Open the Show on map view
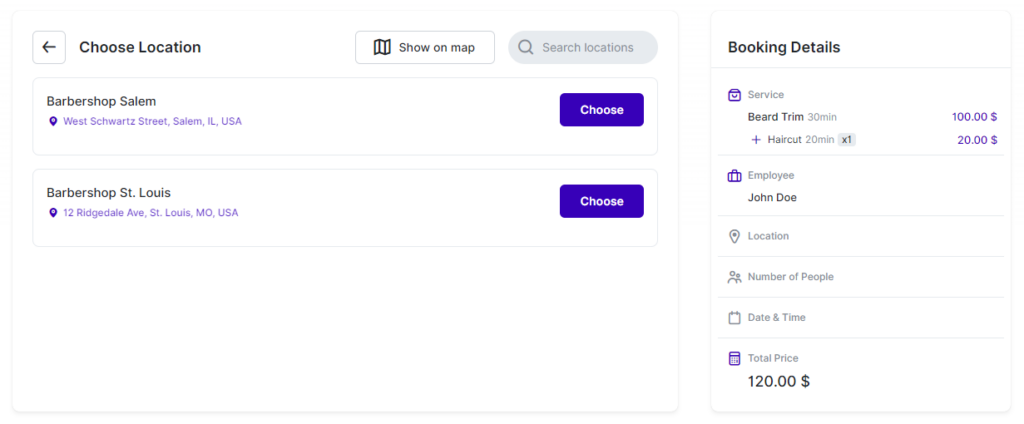This screenshot has height=424, width=1024. pyautogui.click(x=425, y=47)
